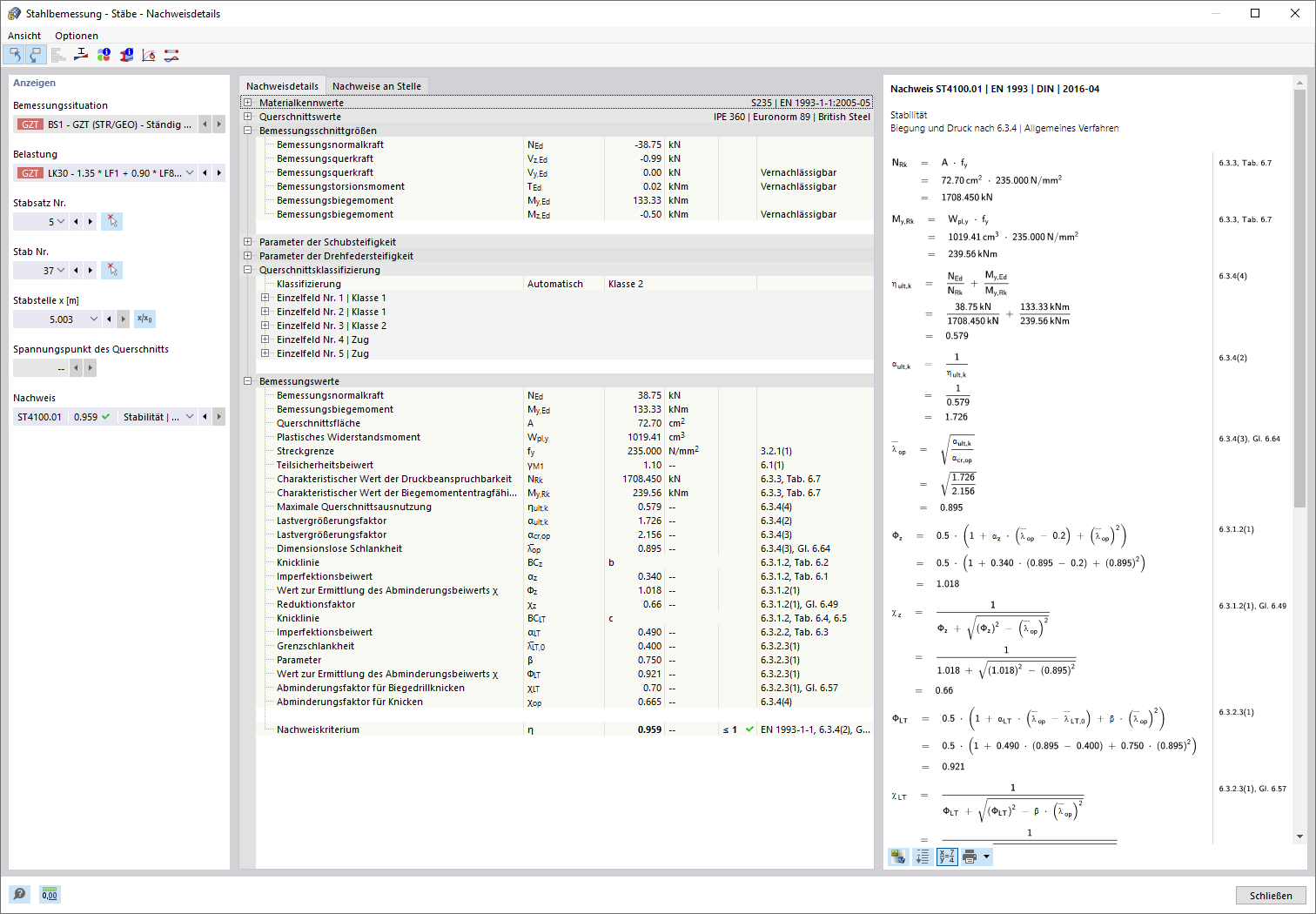This screenshot has width=1316, height=914.
Task: Expand Einzelfeld Nr. 2 | Klasse 1
Action: [265, 312]
